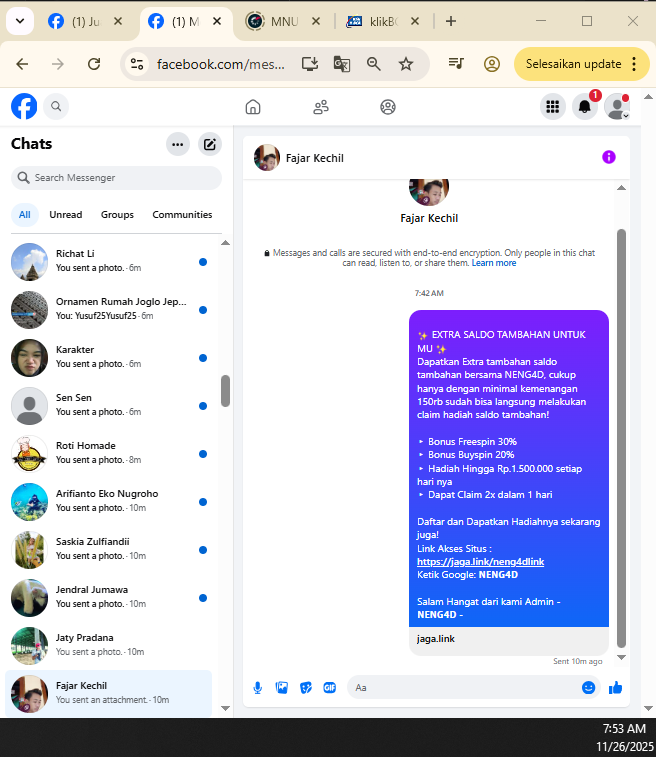Open conversation information purple icon
The image size is (656, 757).
[609, 157]
